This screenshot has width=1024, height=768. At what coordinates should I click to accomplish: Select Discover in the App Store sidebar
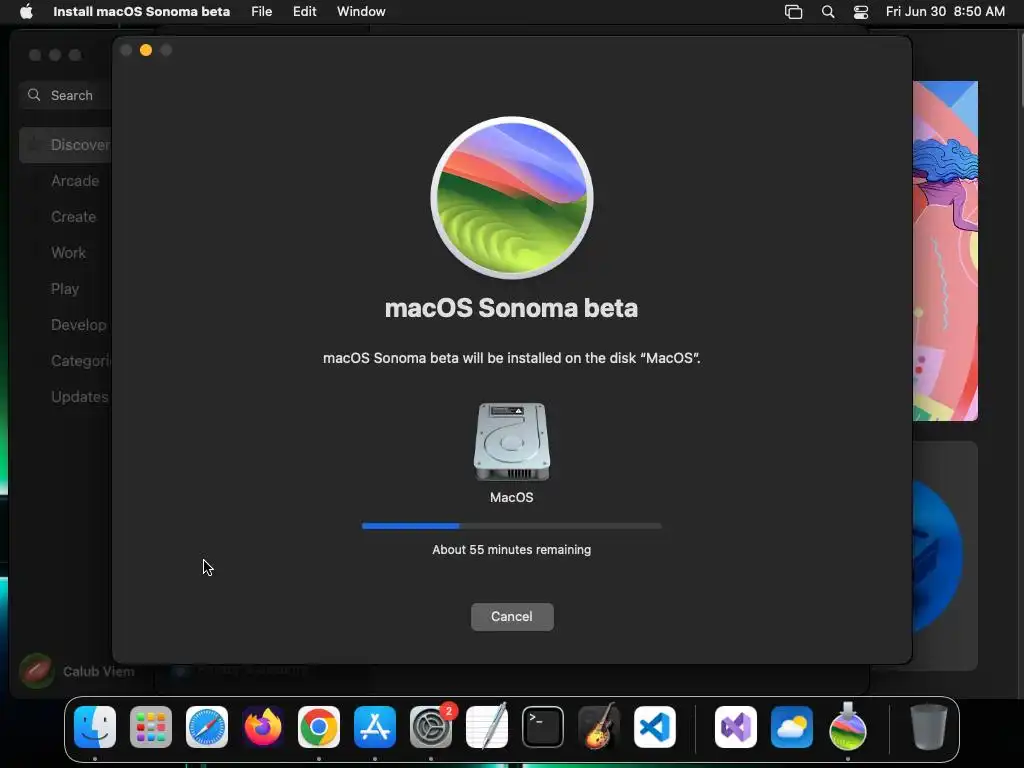[65, 145]
